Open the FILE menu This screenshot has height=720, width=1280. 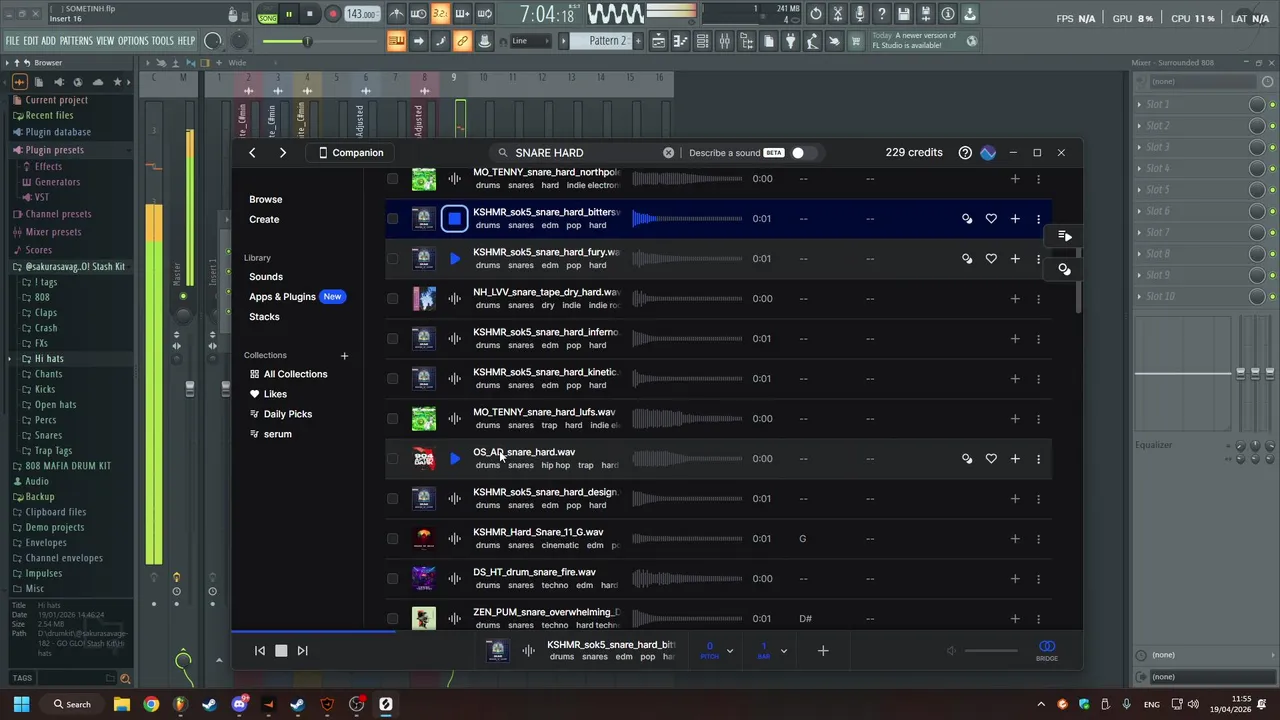pos(13,41)
